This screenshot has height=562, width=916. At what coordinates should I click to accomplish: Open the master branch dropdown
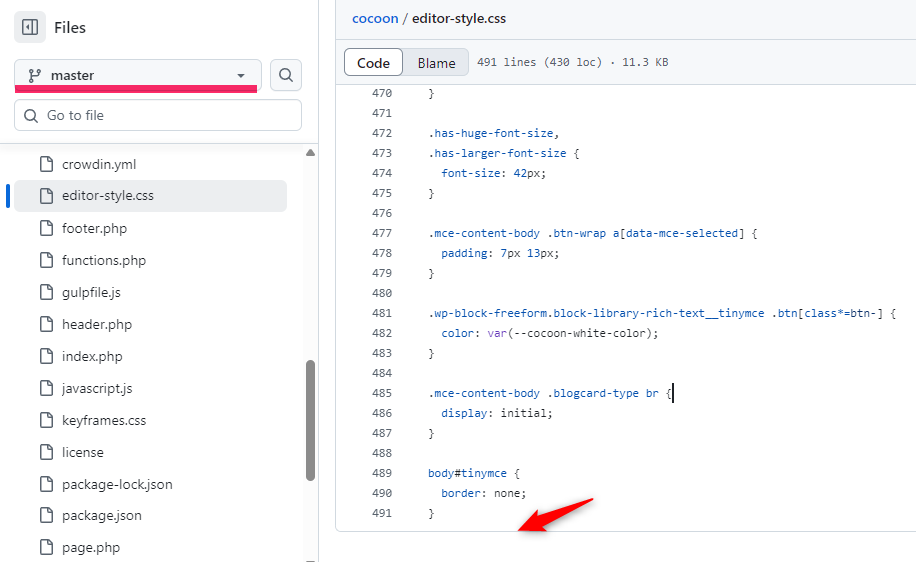[138, 75]
